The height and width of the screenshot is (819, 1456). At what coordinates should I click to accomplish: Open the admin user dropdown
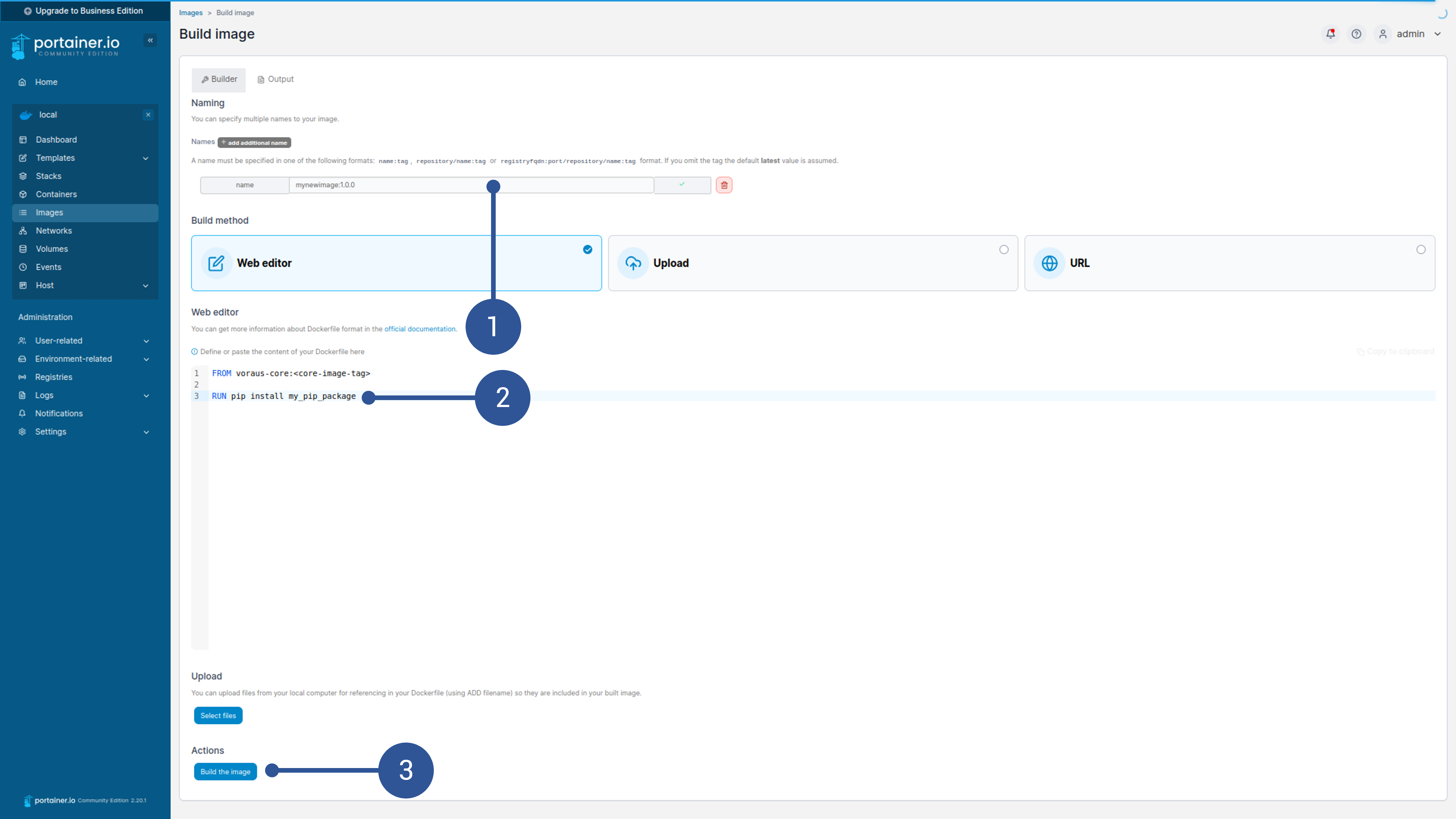[x=1411, y=34]
